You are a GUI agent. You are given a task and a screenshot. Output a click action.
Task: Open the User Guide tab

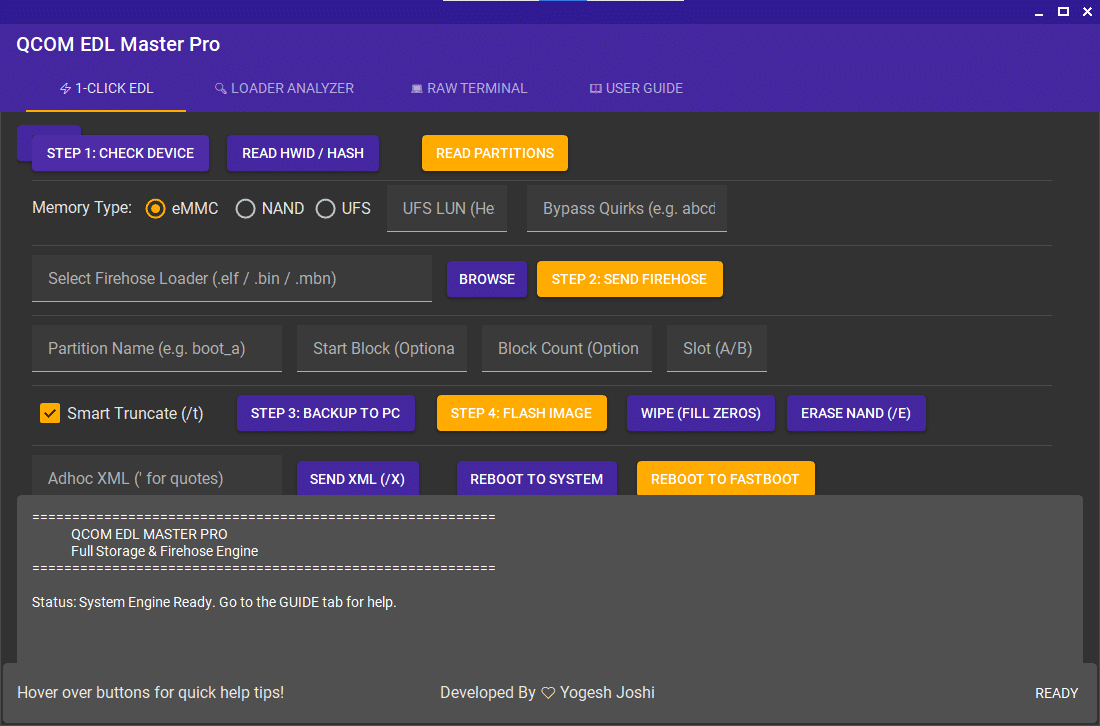pos(636,88)
